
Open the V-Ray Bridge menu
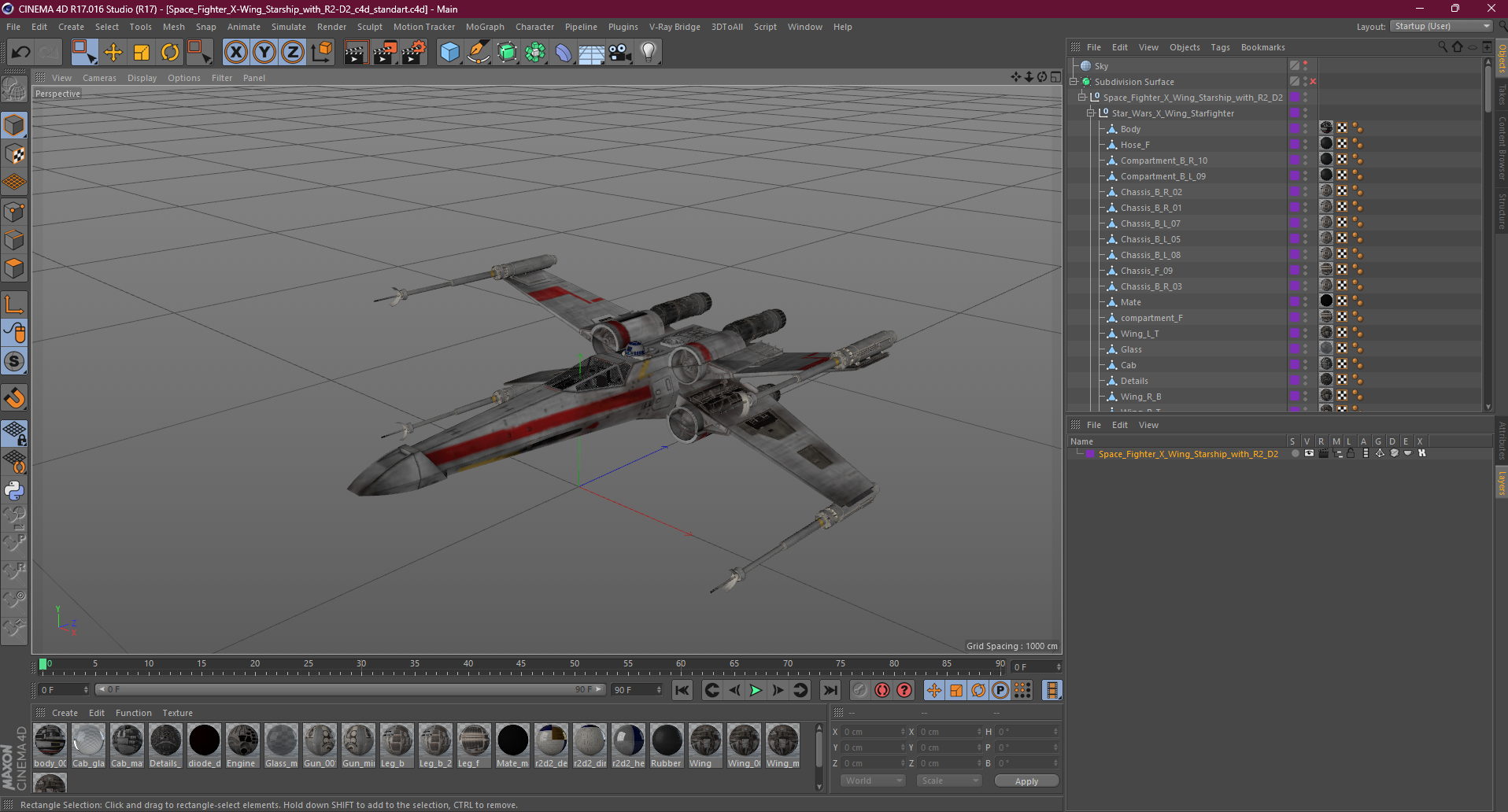pos(675,27)
